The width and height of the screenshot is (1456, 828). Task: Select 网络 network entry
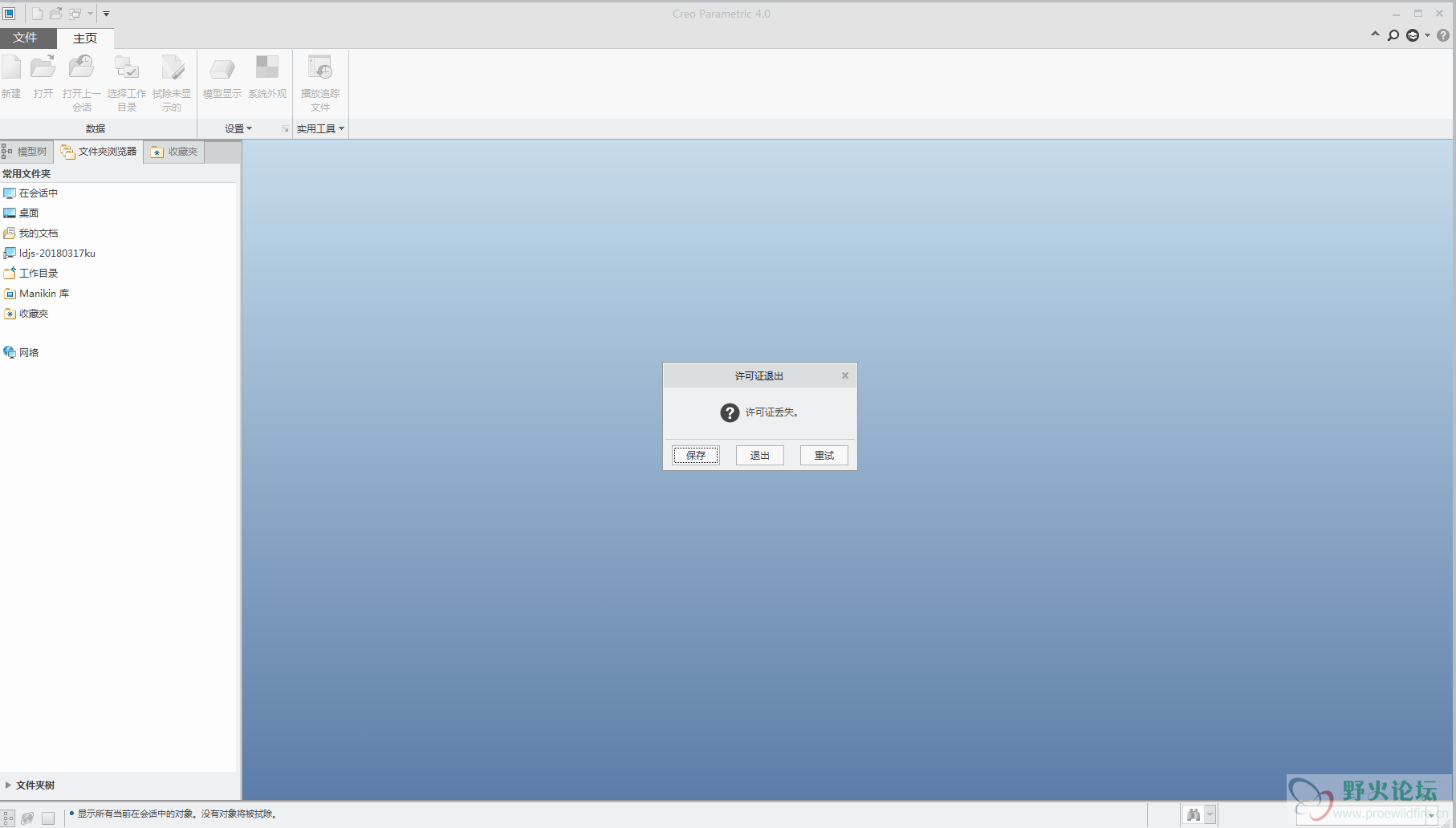21,352
